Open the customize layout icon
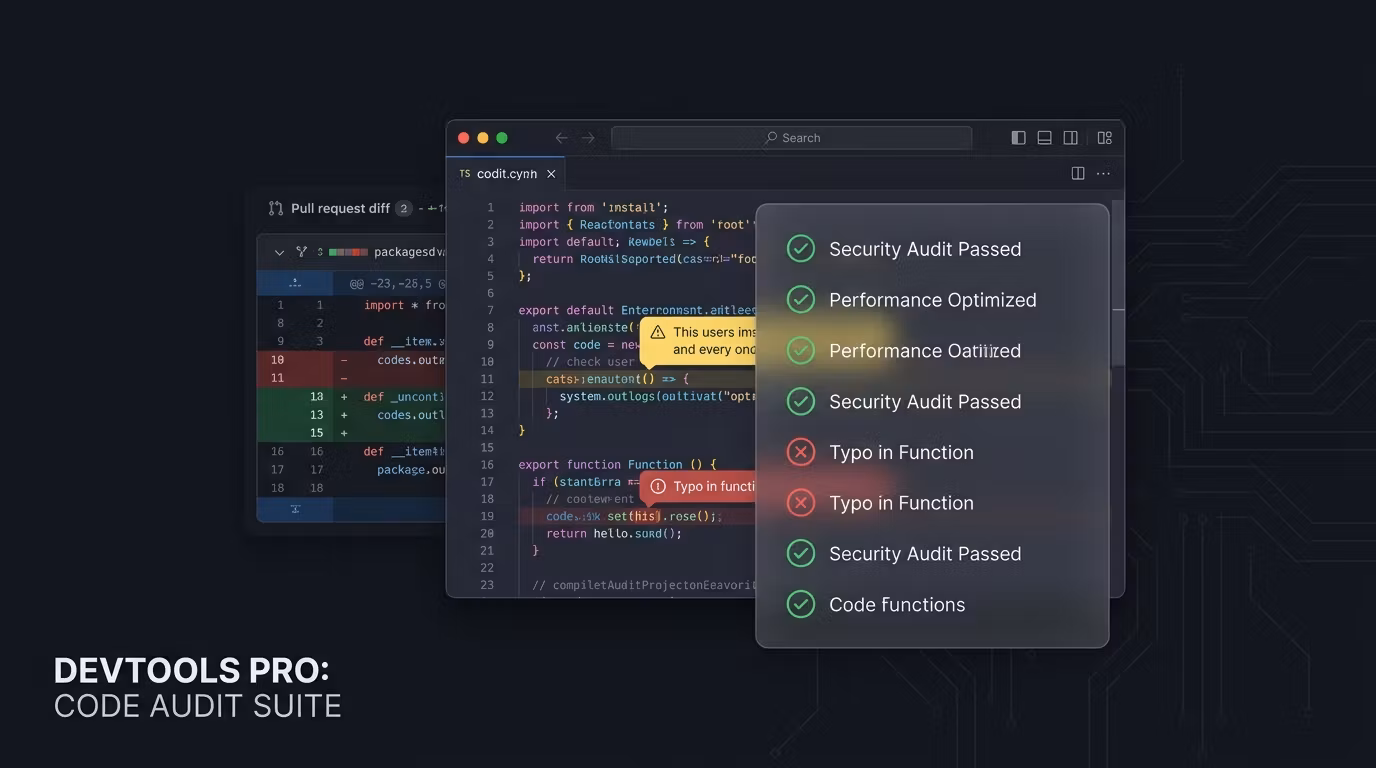This screenshot has width=1376, height=768. click(x=1105, y=138)
